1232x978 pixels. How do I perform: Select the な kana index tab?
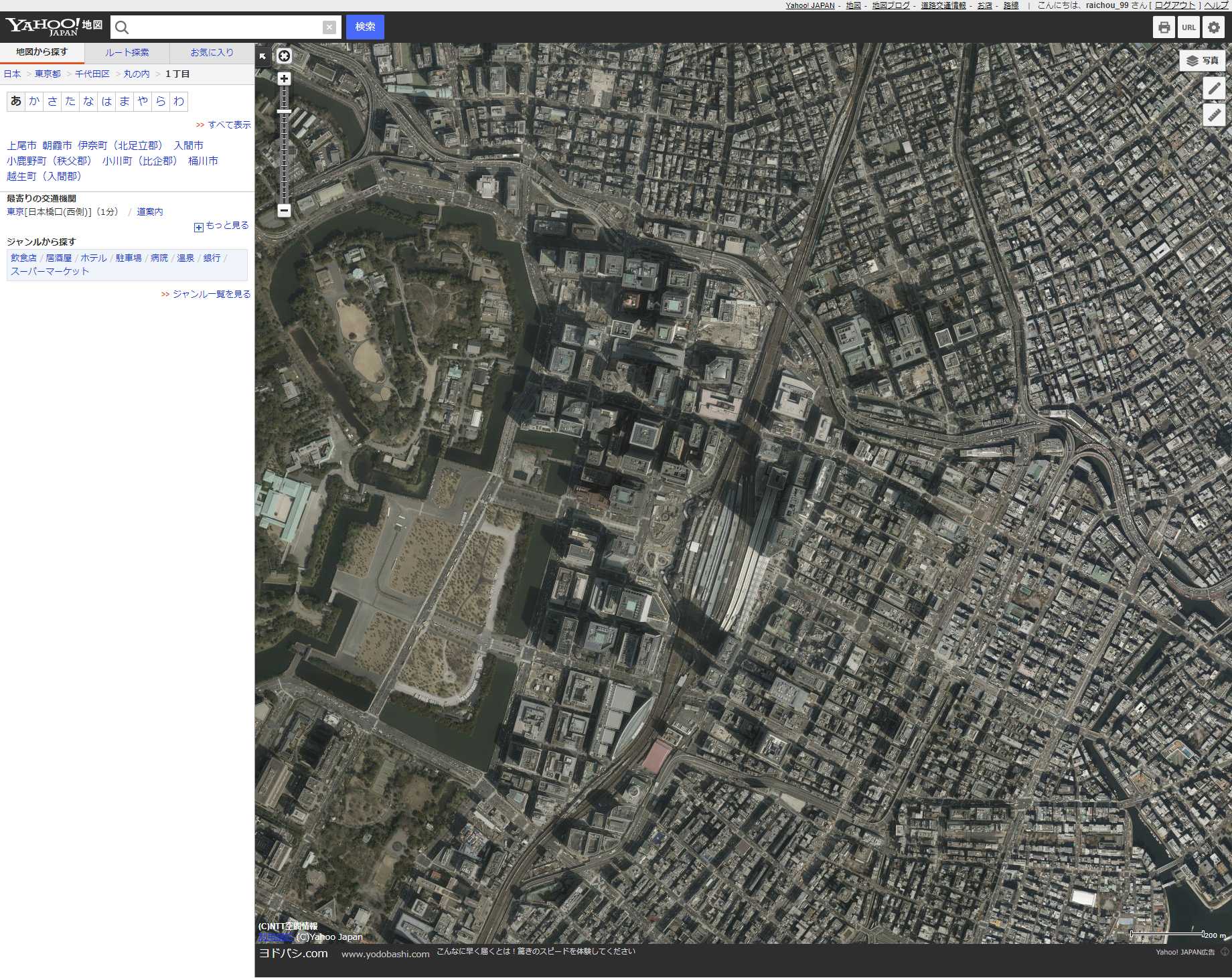(x=88, y=101)
